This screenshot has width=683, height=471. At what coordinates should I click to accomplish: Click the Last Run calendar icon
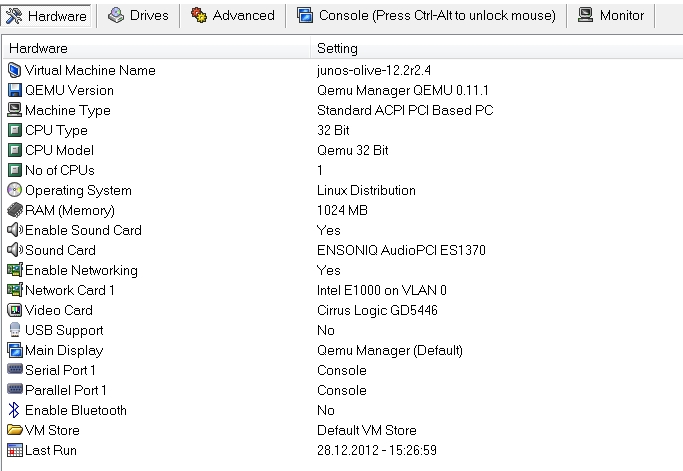click(15, 450)
